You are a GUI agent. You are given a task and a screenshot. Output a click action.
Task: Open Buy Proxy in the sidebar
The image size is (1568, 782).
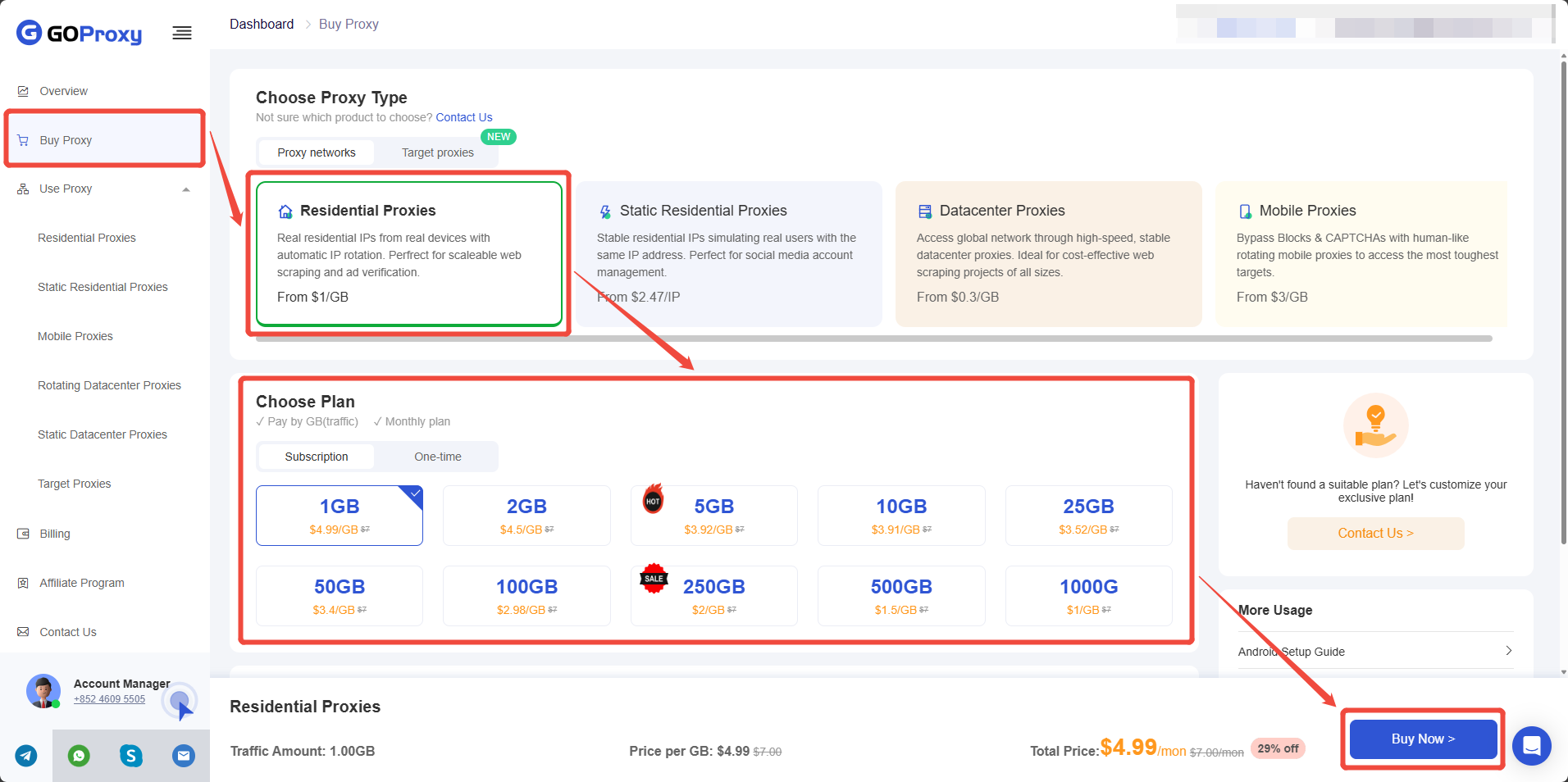click(x=105, y=140)
